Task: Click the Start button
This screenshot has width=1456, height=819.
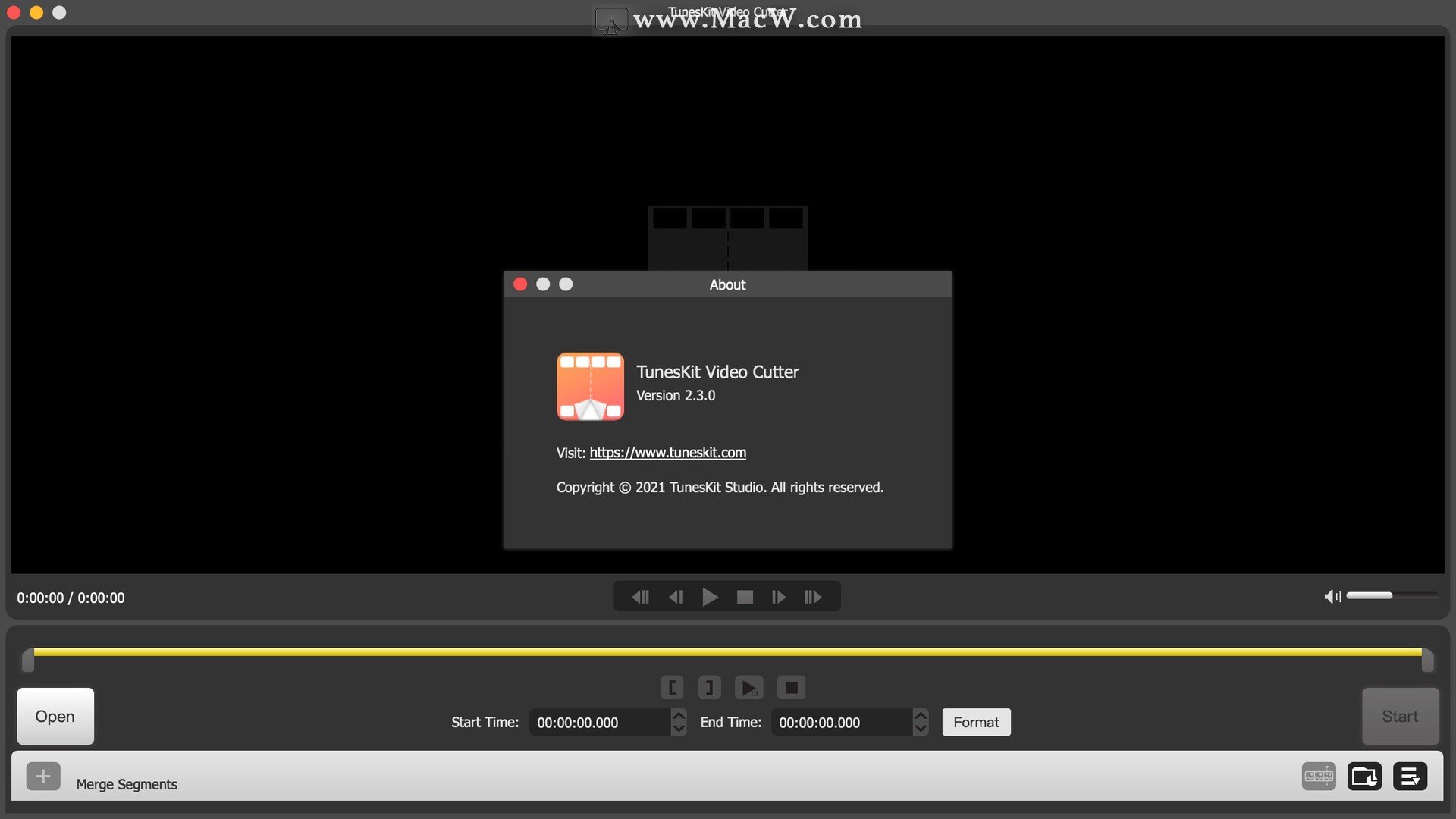Action: pos(1400,716)
